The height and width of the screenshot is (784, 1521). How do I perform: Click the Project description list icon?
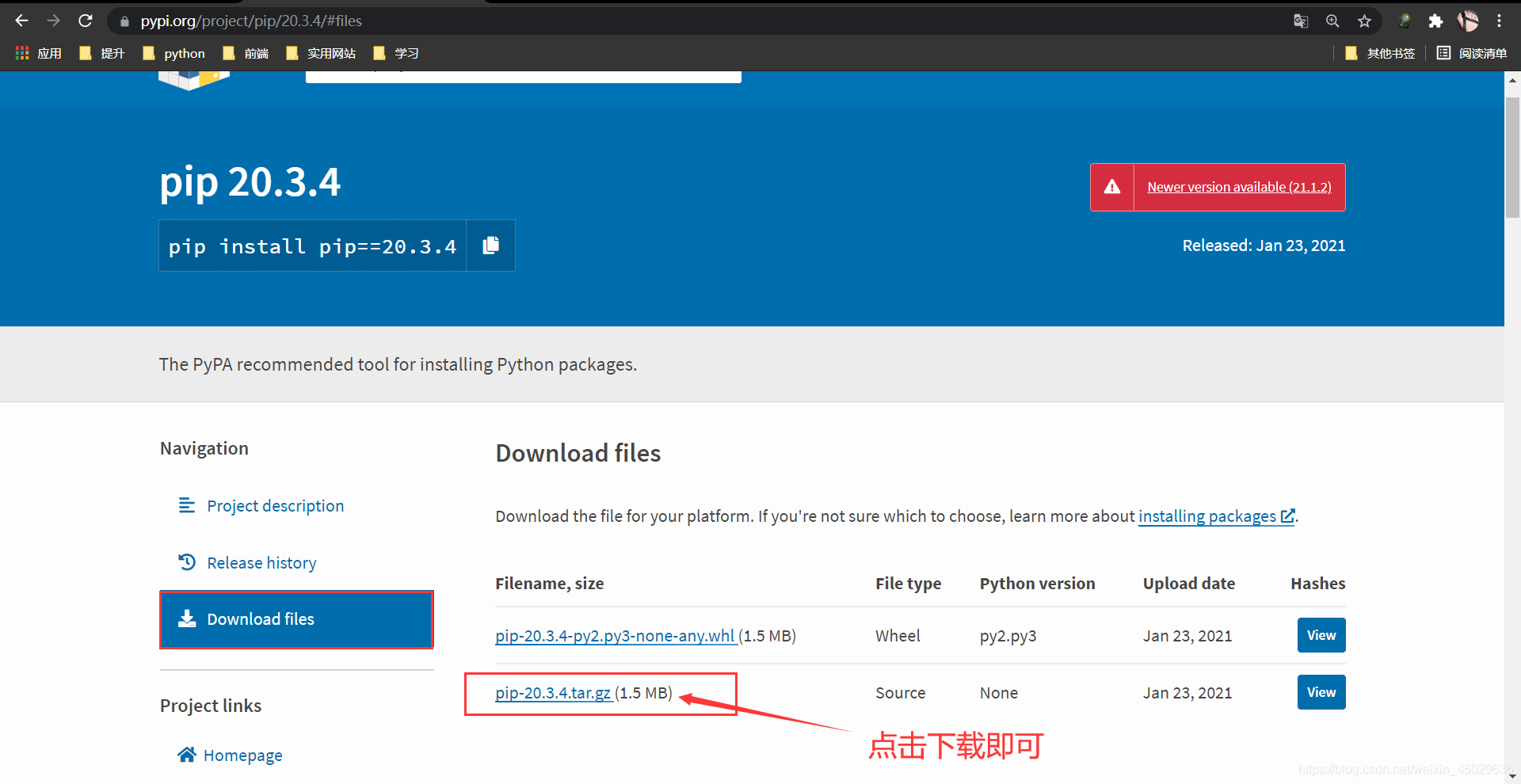click(x=187, y=505)
